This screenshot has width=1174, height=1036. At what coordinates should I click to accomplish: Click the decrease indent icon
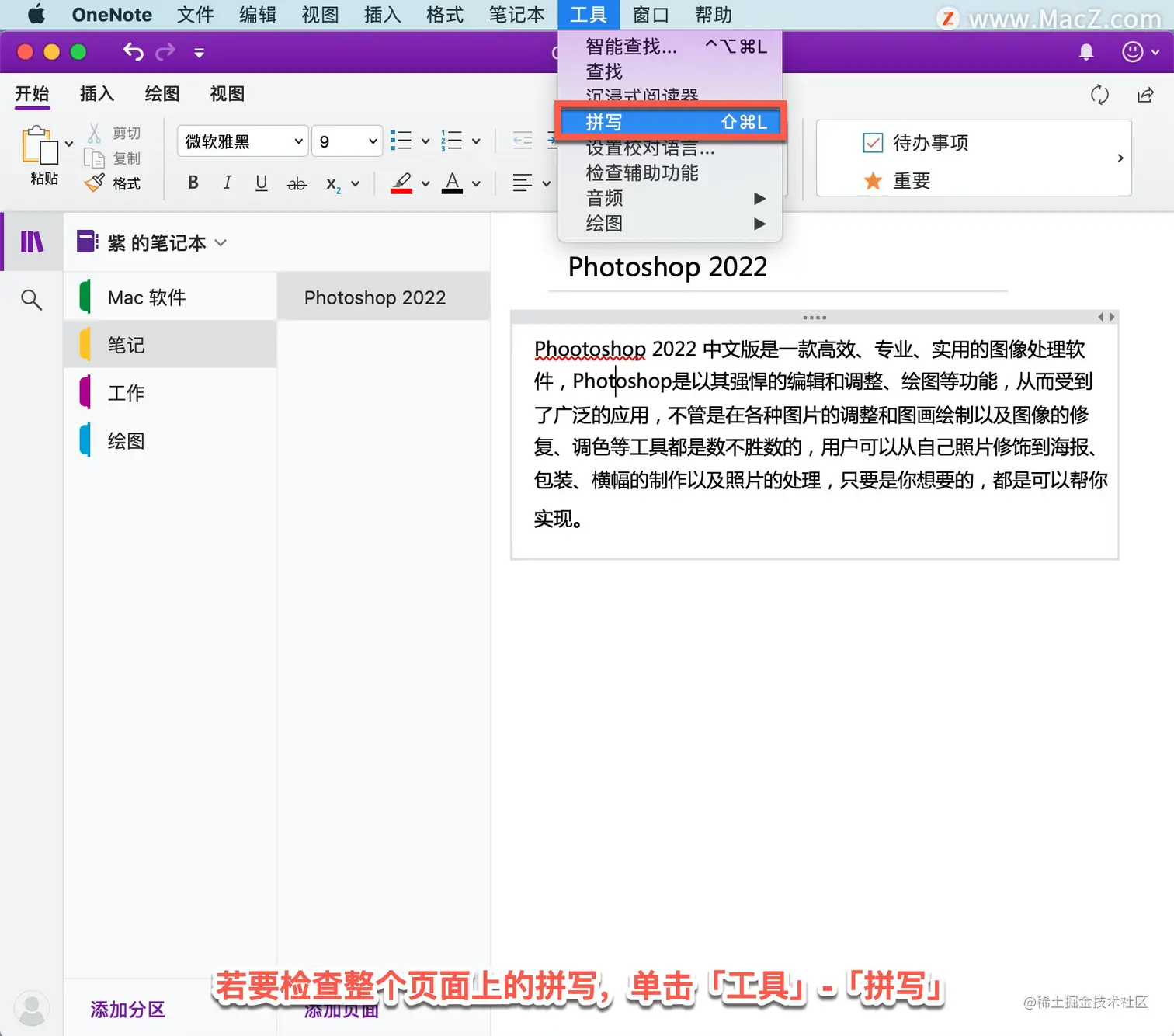coord(523,141)
